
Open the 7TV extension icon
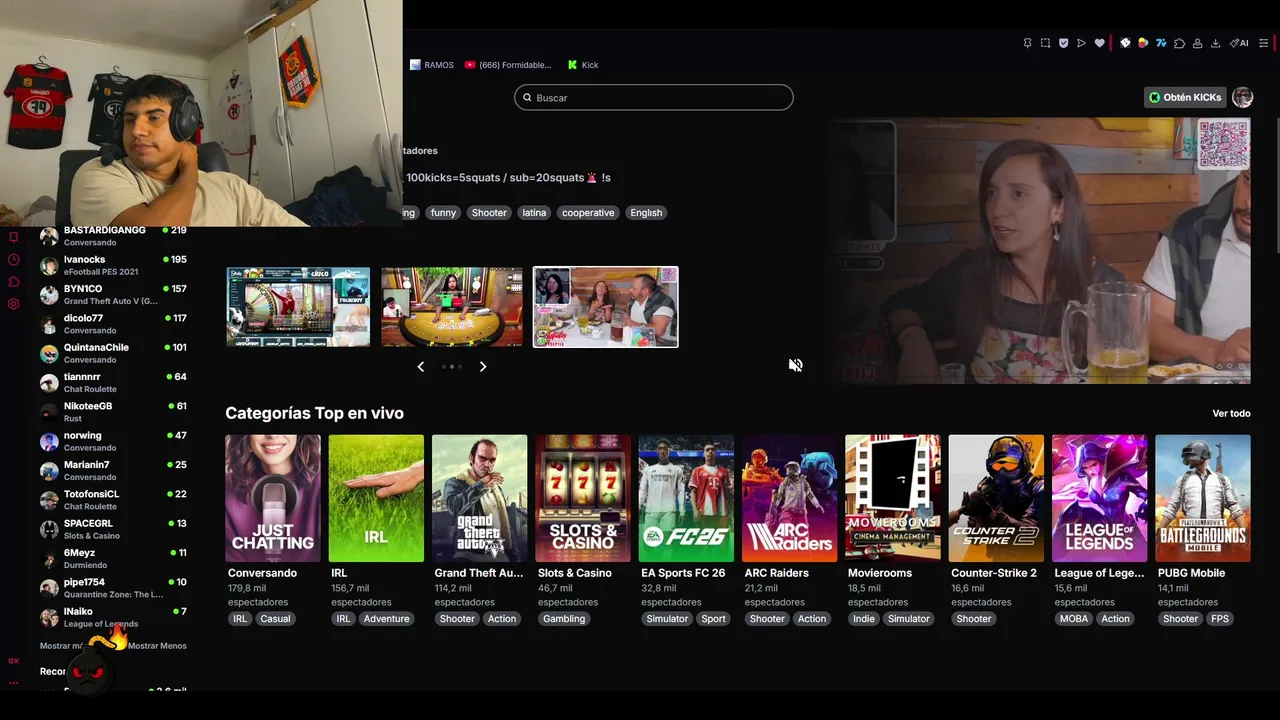(x=1161, y=43)
